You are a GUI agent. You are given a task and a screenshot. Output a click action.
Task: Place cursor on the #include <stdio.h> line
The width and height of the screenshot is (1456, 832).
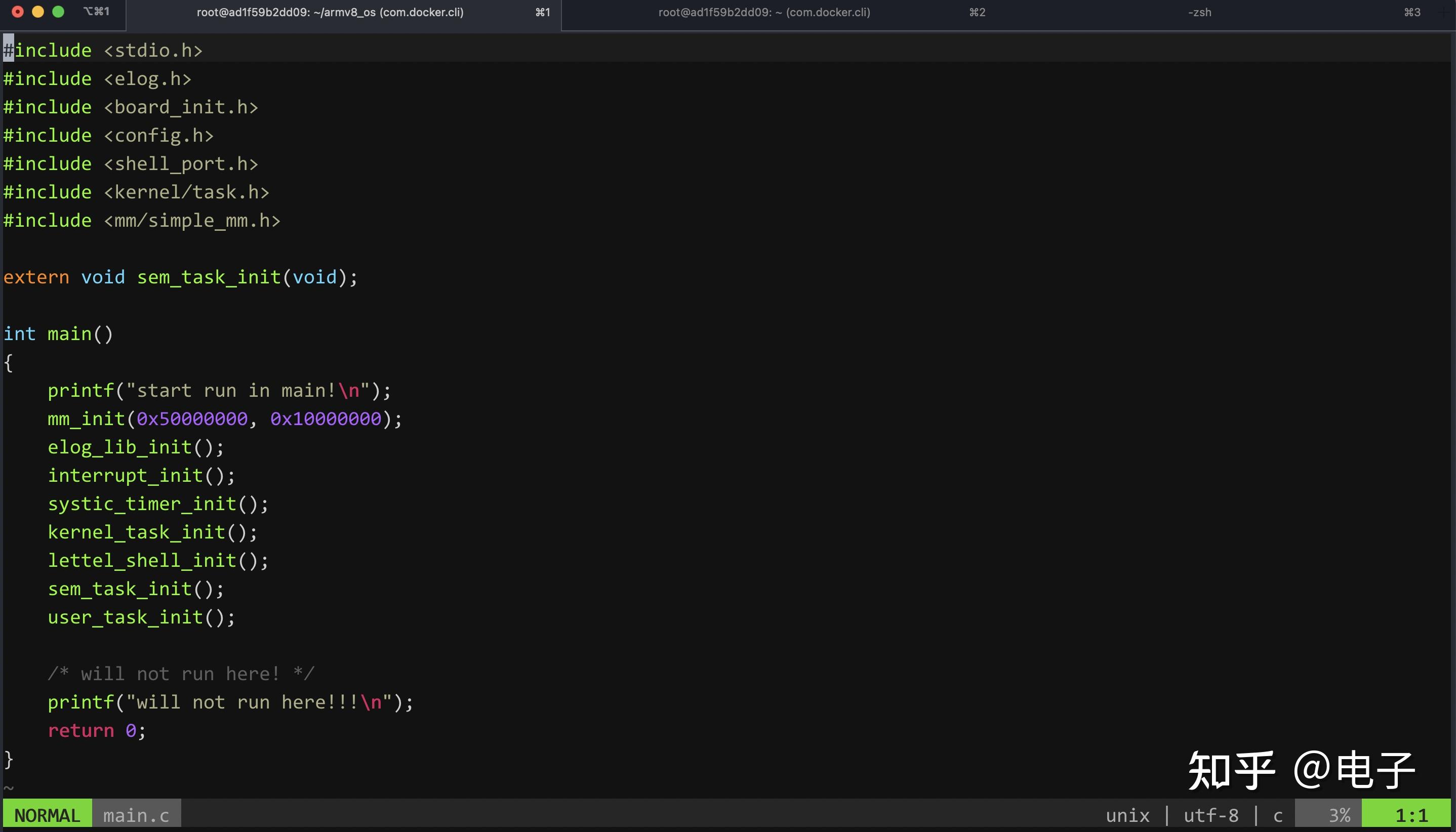[x=103, y=50]
